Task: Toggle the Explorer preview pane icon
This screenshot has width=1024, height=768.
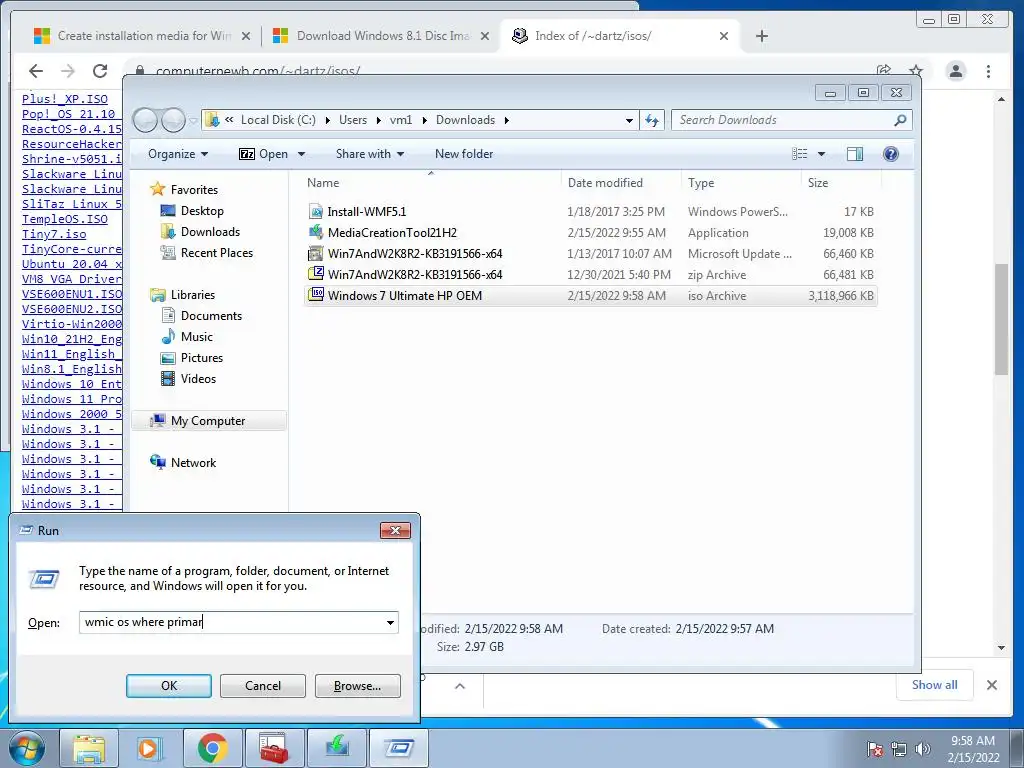Action: pyautogui.click(x=854, y=154)
